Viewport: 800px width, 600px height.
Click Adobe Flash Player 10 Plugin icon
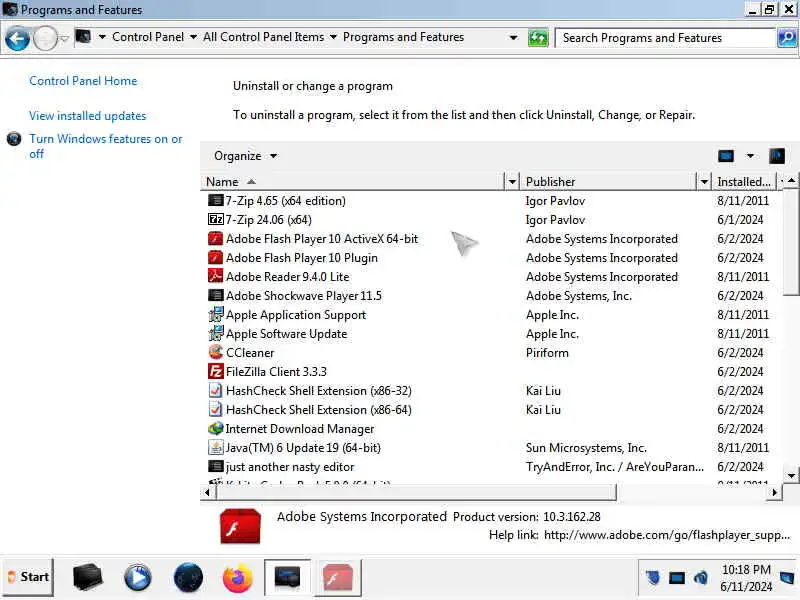click(216, 257)
